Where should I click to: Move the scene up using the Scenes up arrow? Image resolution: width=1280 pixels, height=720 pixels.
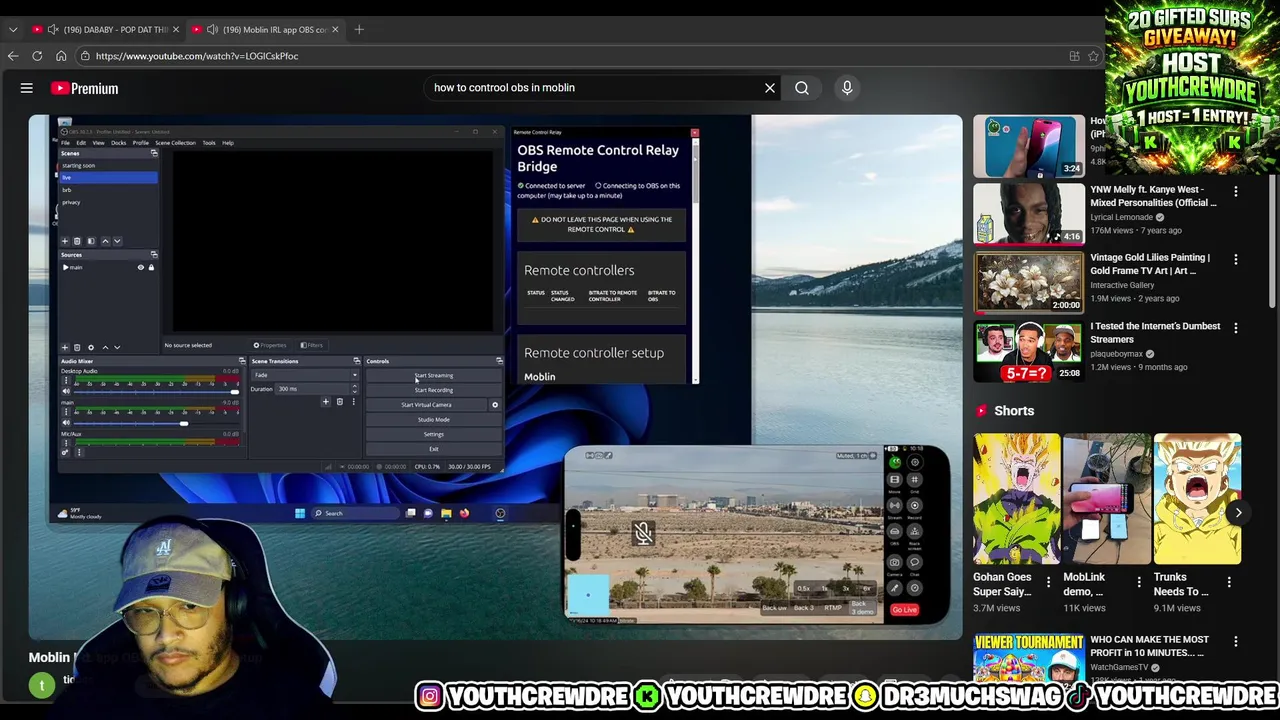(x=105, y=241)
